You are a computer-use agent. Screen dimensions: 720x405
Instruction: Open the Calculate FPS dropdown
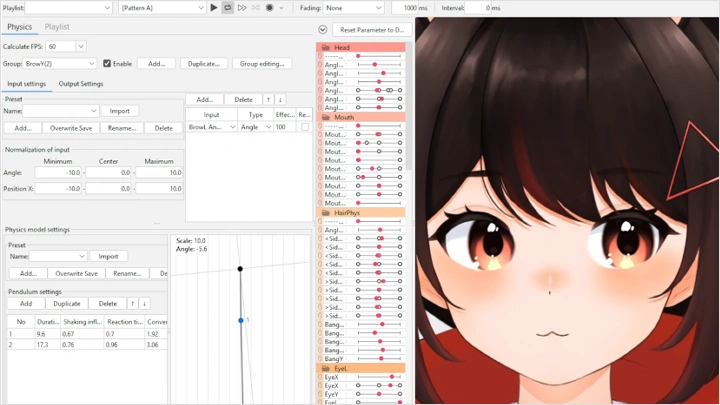pyautogui.click(x=81, y=46)
